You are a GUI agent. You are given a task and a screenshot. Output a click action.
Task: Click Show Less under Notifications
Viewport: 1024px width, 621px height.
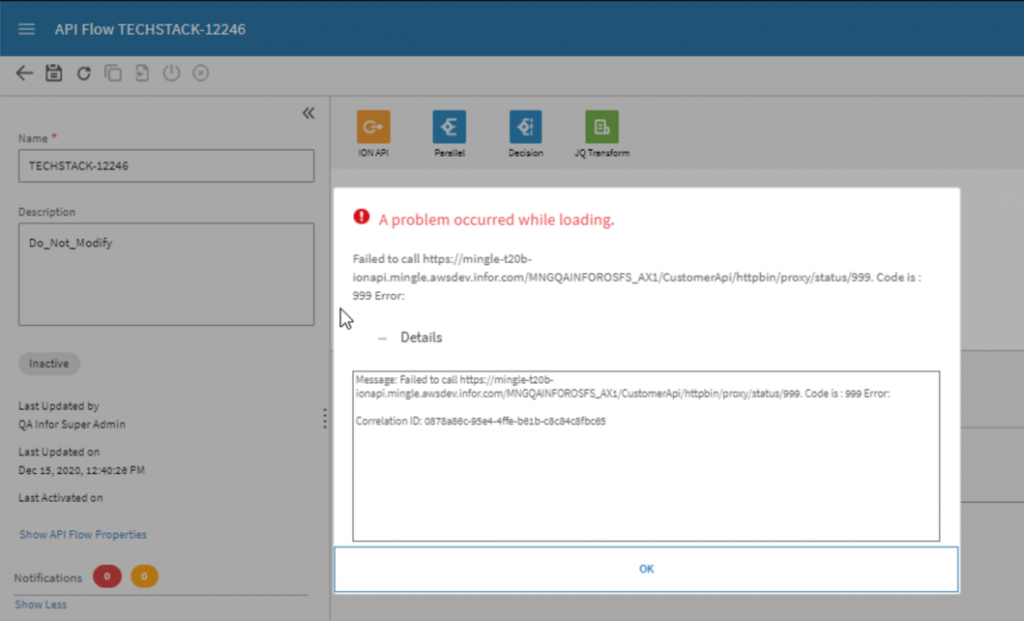[41, 605]
